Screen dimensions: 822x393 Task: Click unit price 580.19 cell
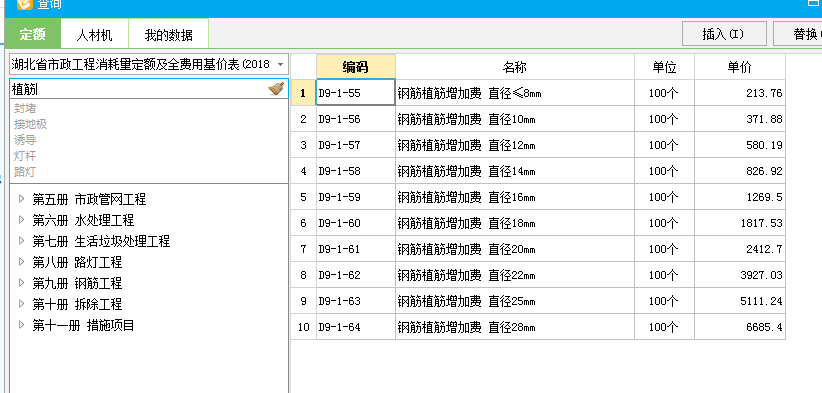click(740, 145)
